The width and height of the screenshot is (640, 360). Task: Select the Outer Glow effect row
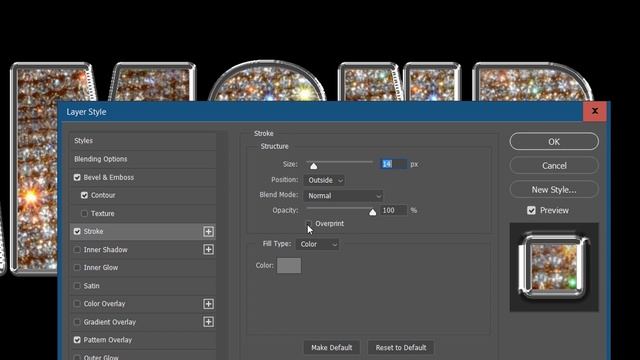click(143, 355)
